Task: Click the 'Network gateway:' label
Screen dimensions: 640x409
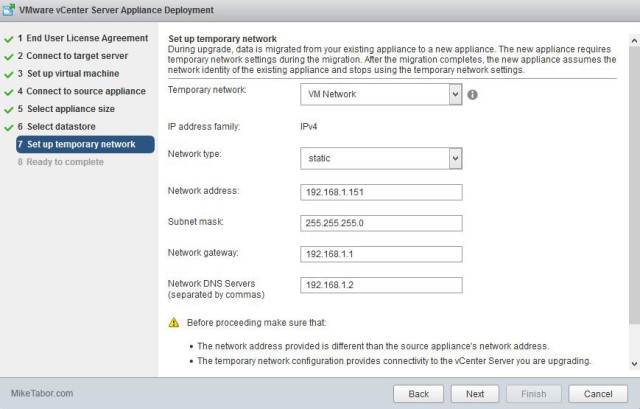Action: click(x=203, y=253)
